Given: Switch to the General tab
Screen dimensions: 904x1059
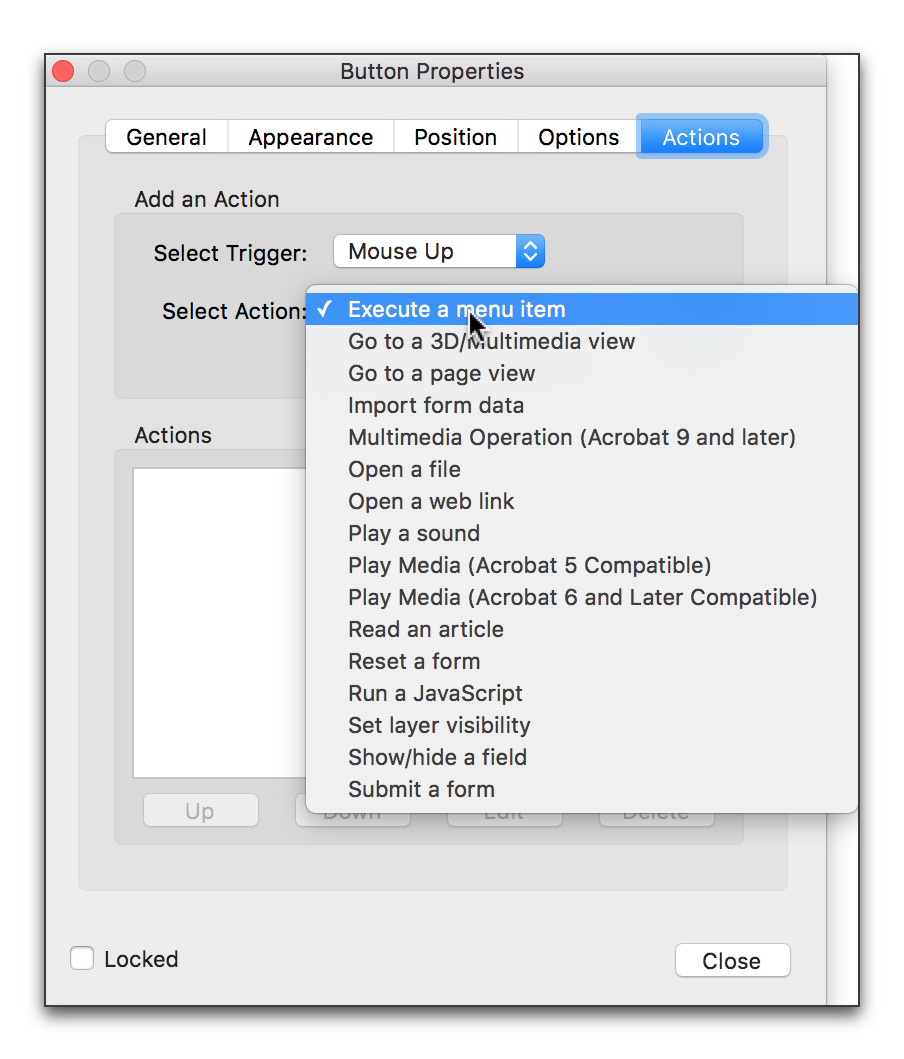Looking at the screenshot, I should tap(166, 137).
